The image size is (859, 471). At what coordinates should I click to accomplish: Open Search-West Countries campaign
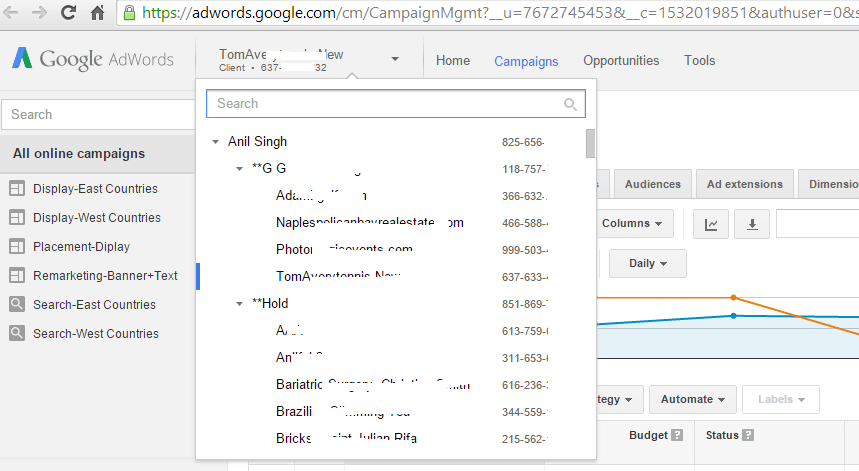pyautogui.click(x=96, y=334)
